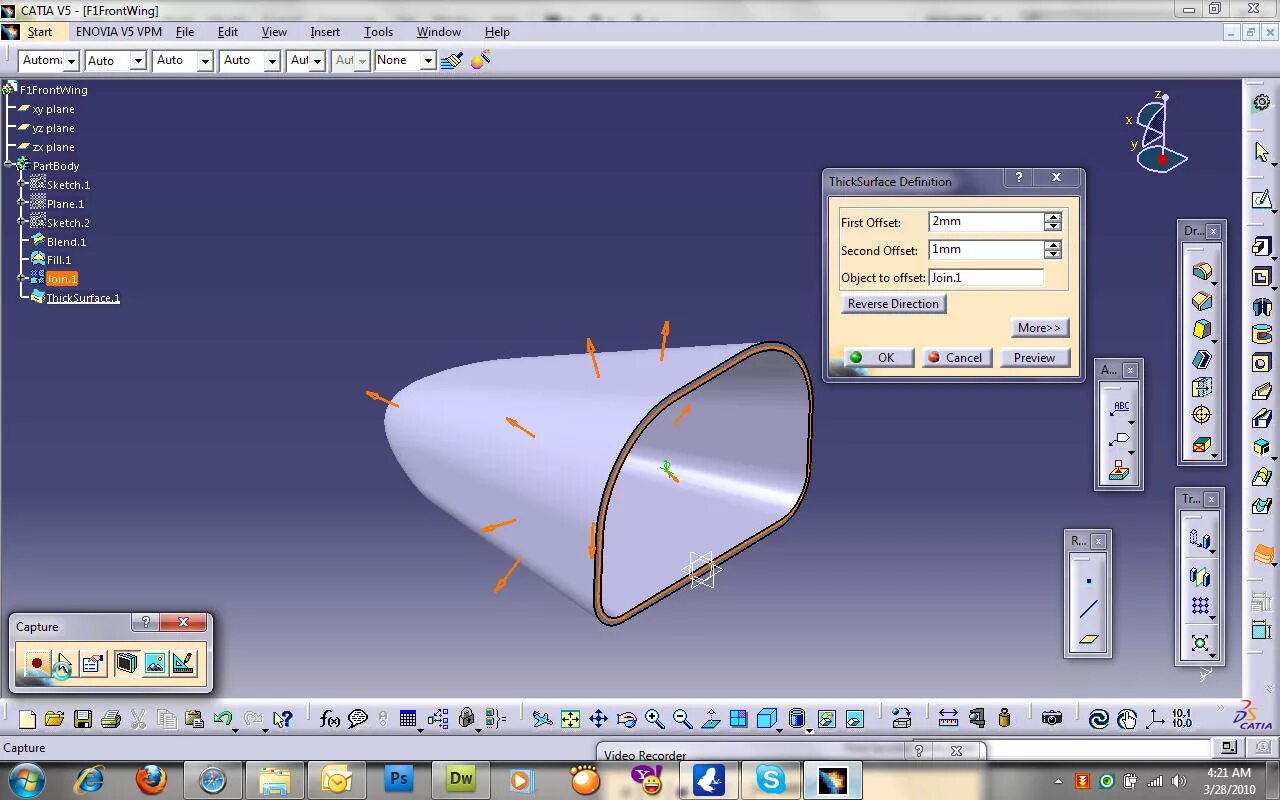Click the Shell icon in Dress-Up toolbar
The image size is (1280, 800).
tap(1201, 359)
